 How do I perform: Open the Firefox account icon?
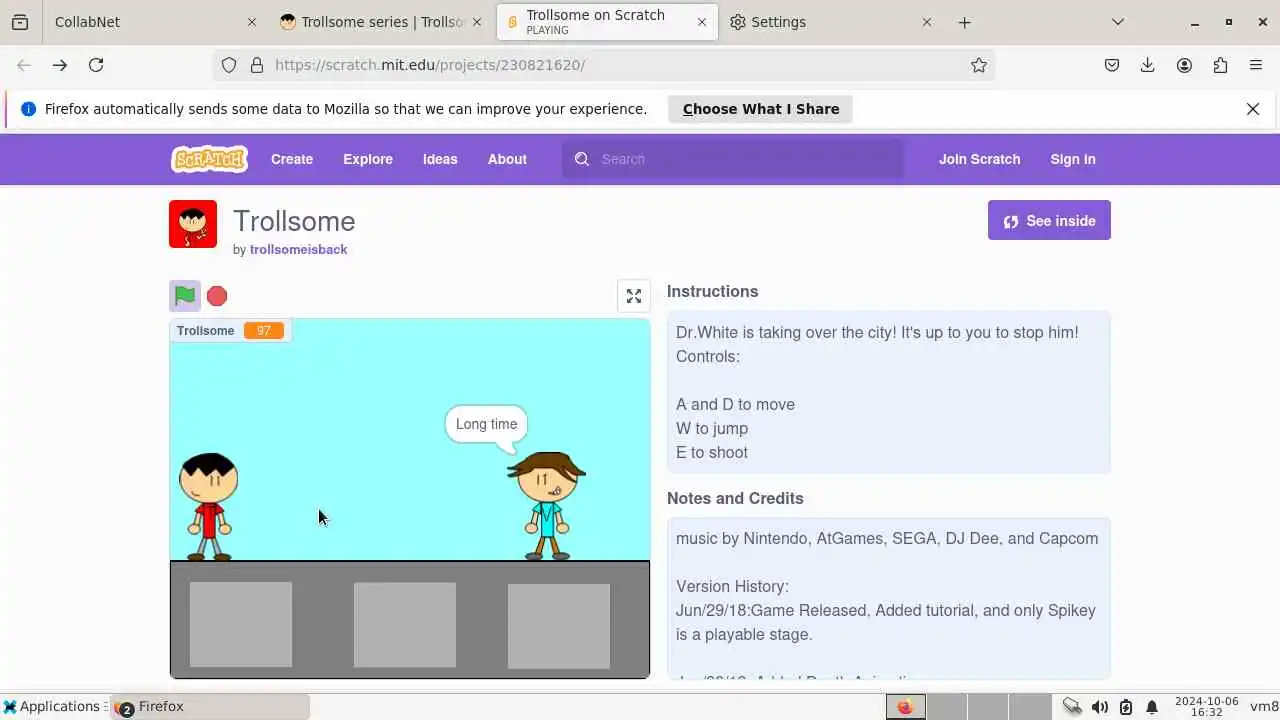pyautogui.click(x=1184, y=65)
